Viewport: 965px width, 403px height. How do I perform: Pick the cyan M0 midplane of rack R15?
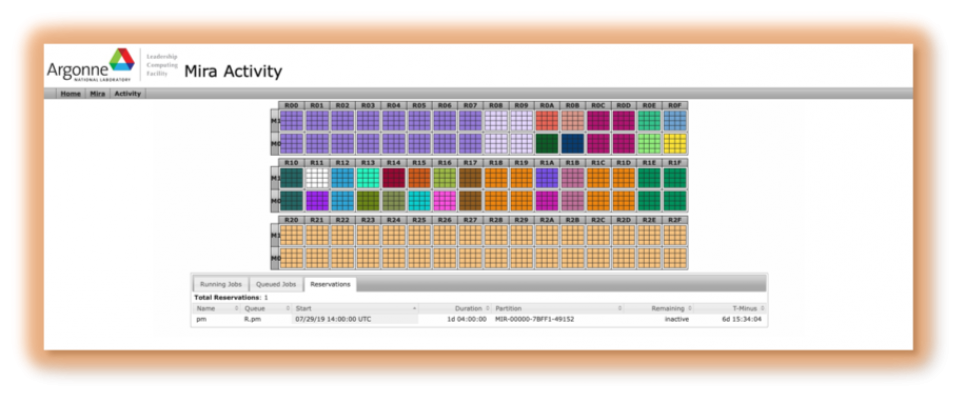pos(419,200)
